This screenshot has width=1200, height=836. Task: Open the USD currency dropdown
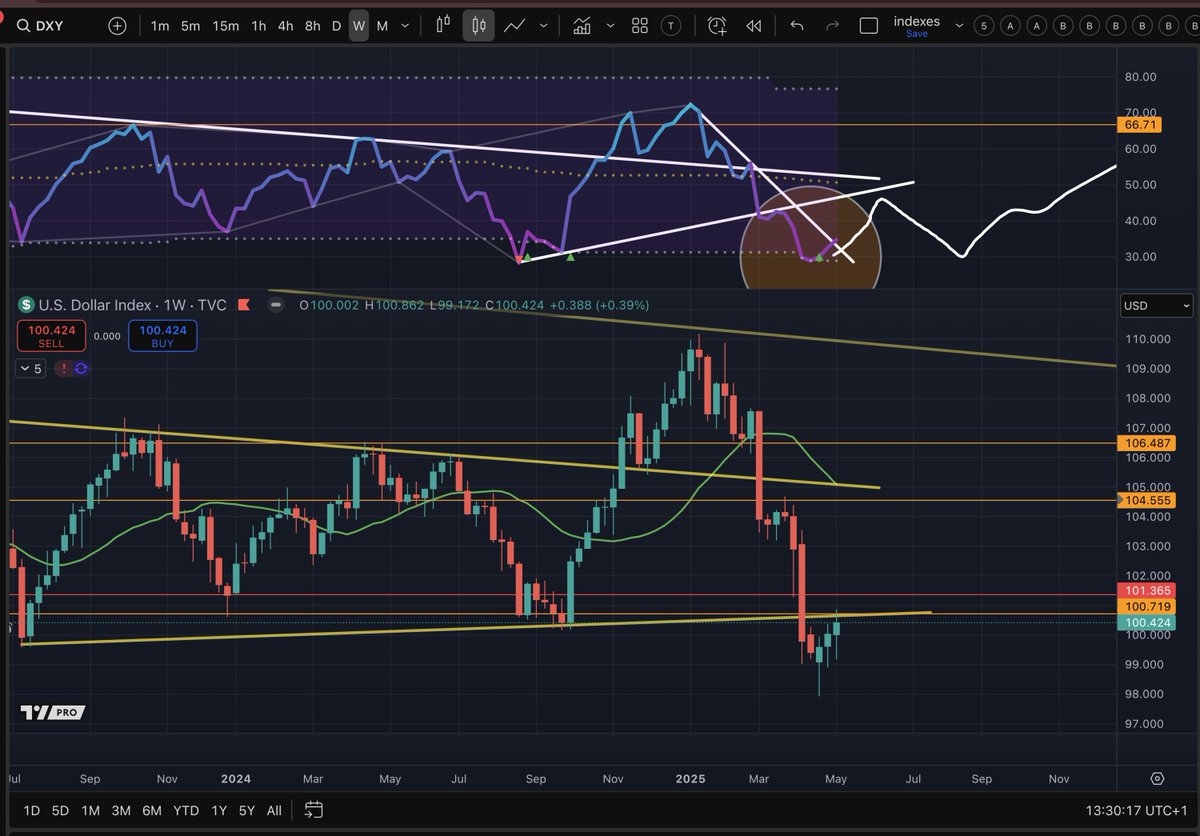point(1155,305)
